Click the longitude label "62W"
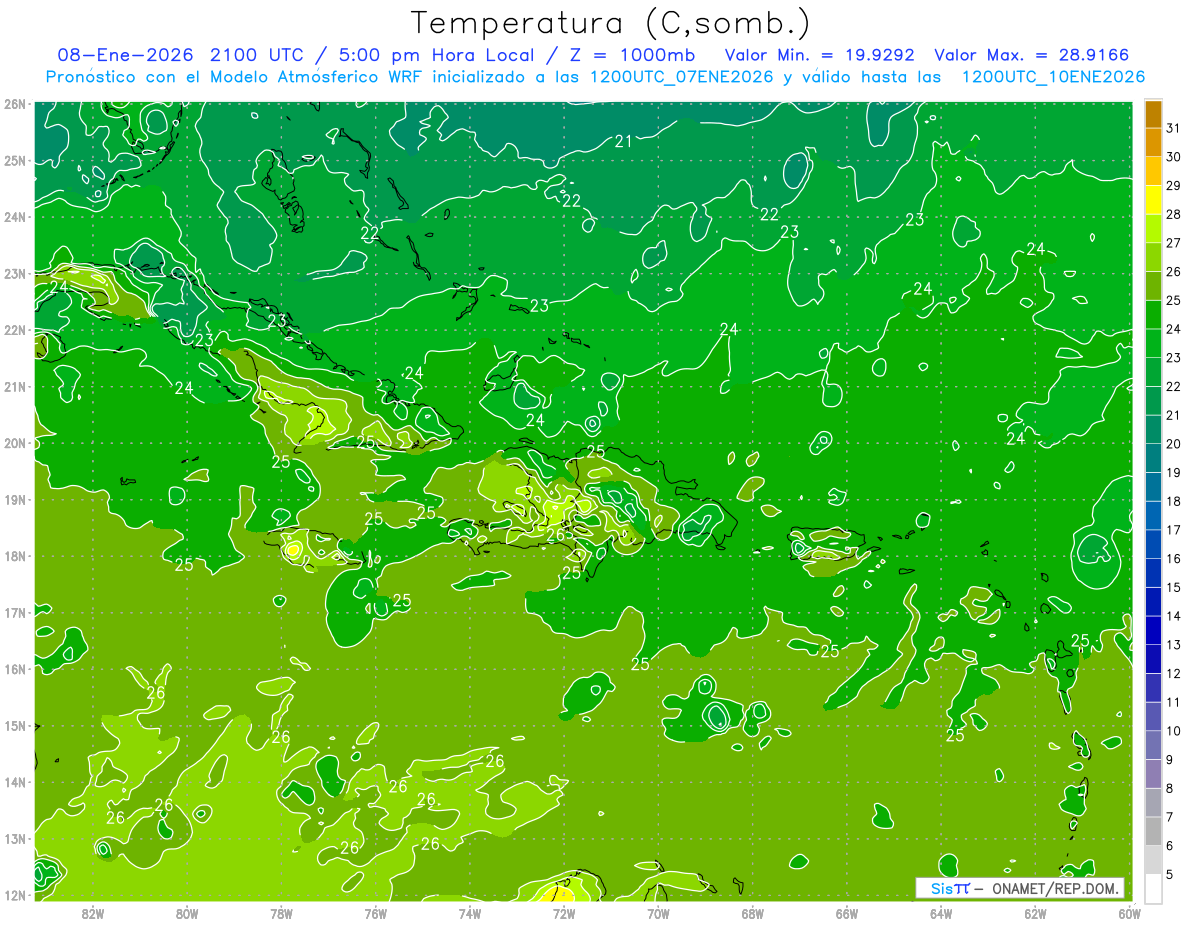The width and height of the screenshot is (1200, 927). (1036, 913)
